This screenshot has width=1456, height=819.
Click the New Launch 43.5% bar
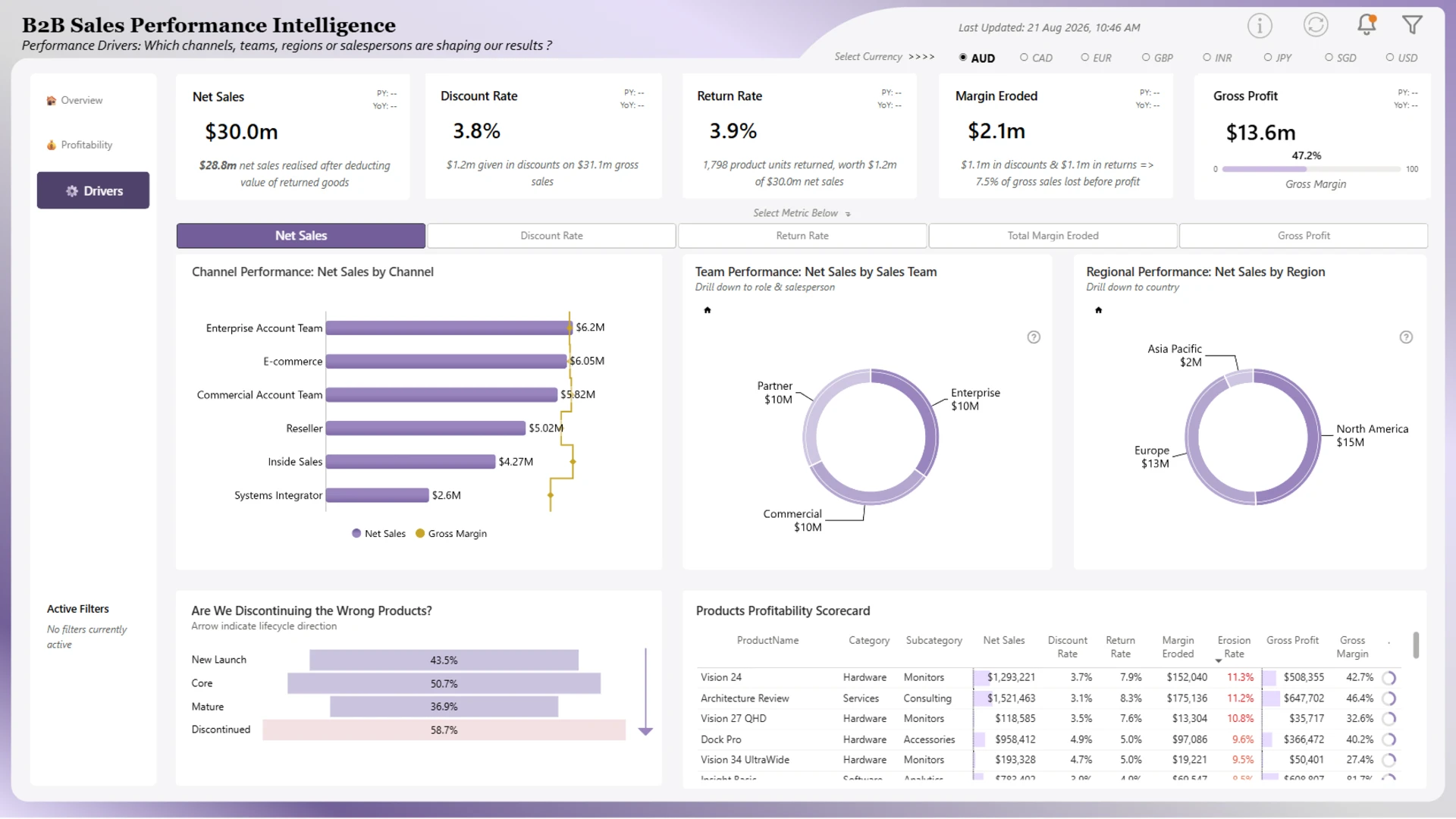pyautogui.click(x=444, y=661)
